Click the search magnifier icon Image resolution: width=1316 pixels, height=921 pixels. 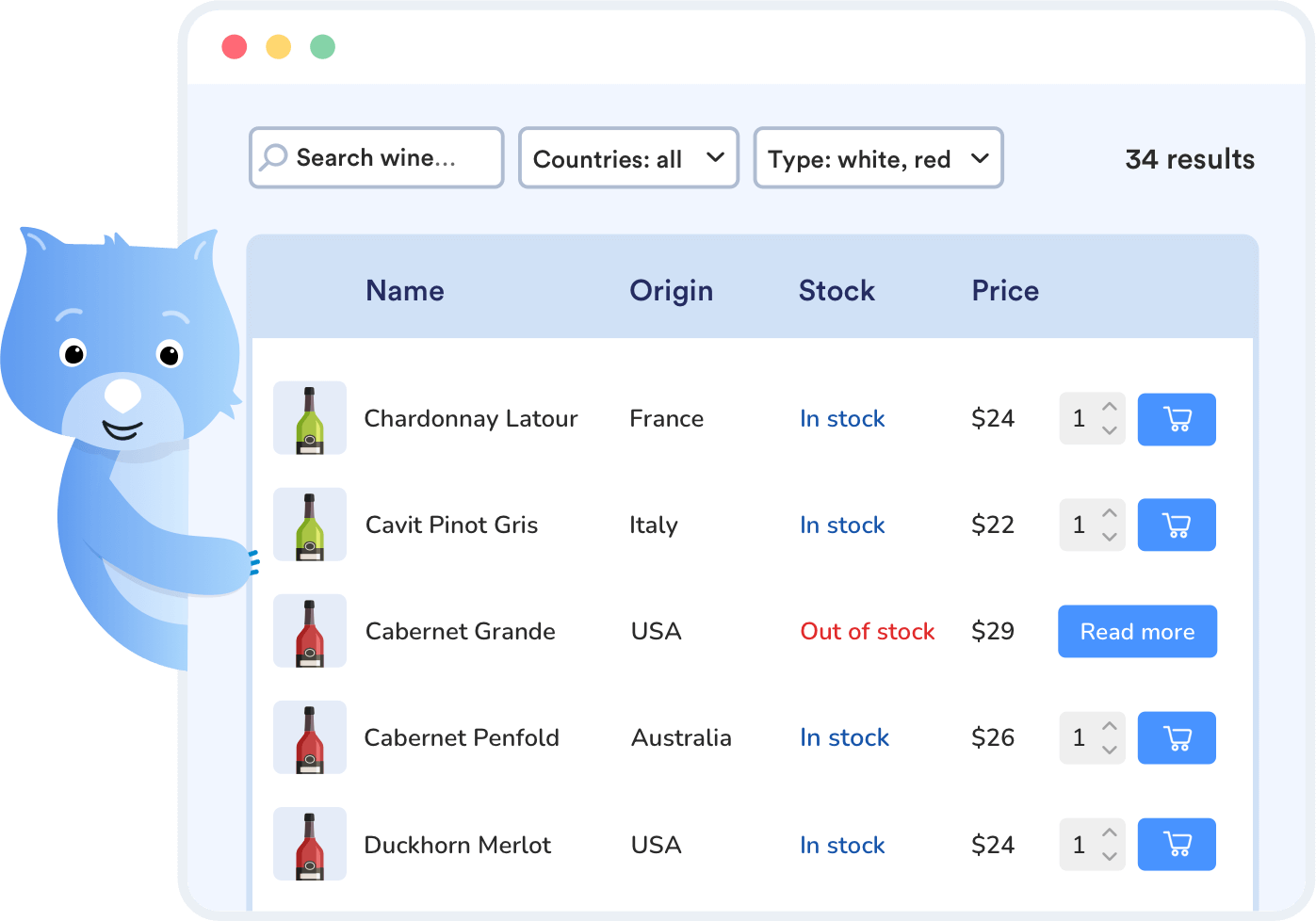click(x=273, y=156)
